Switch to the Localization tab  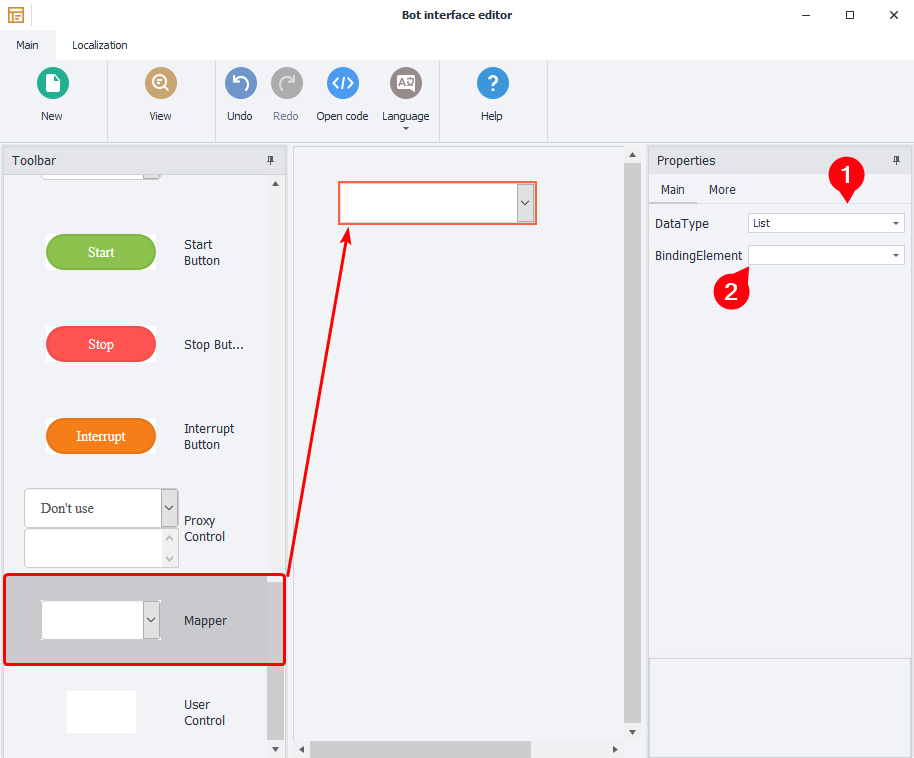[99, 45]
